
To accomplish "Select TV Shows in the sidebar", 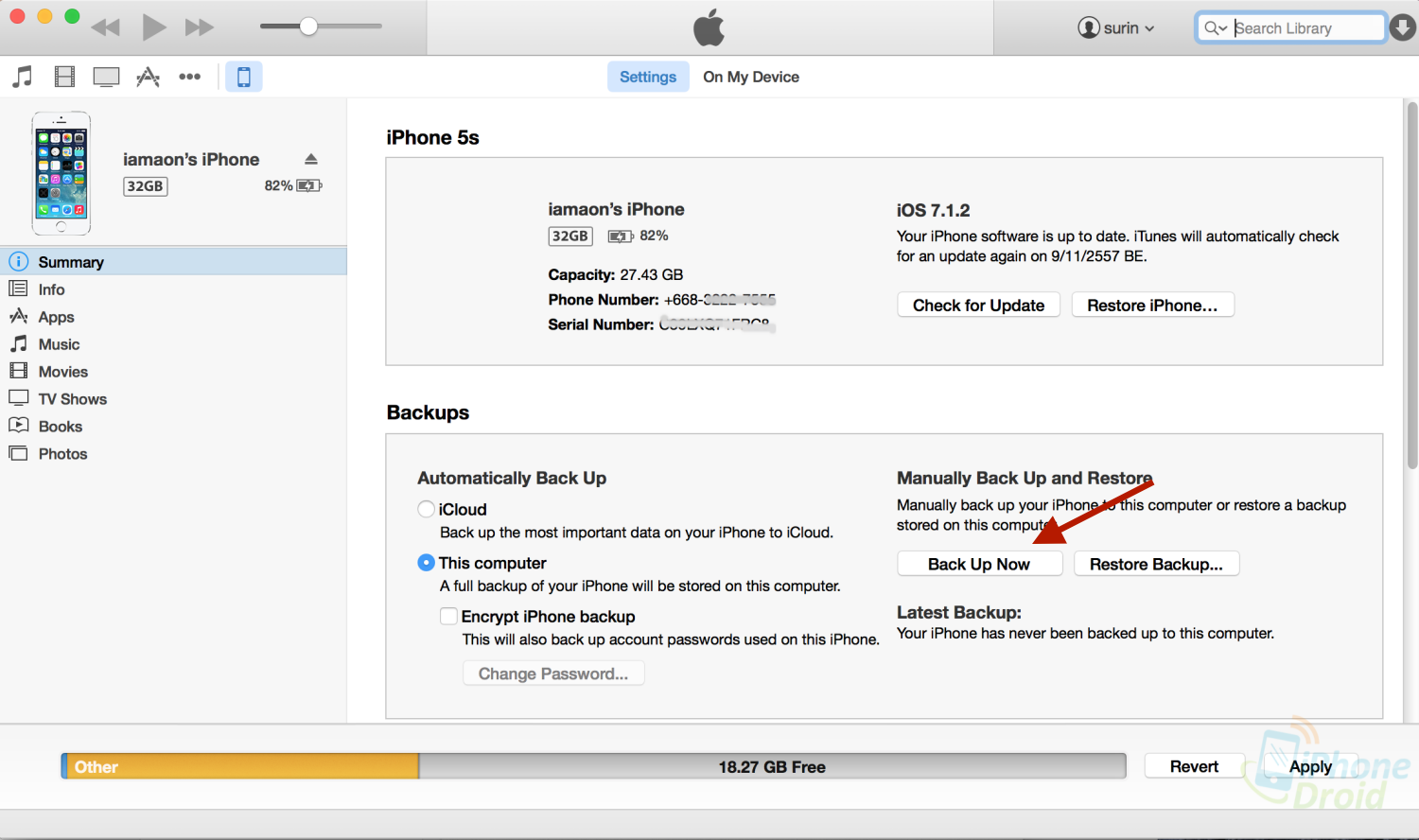I will click(x=173, y=399).
